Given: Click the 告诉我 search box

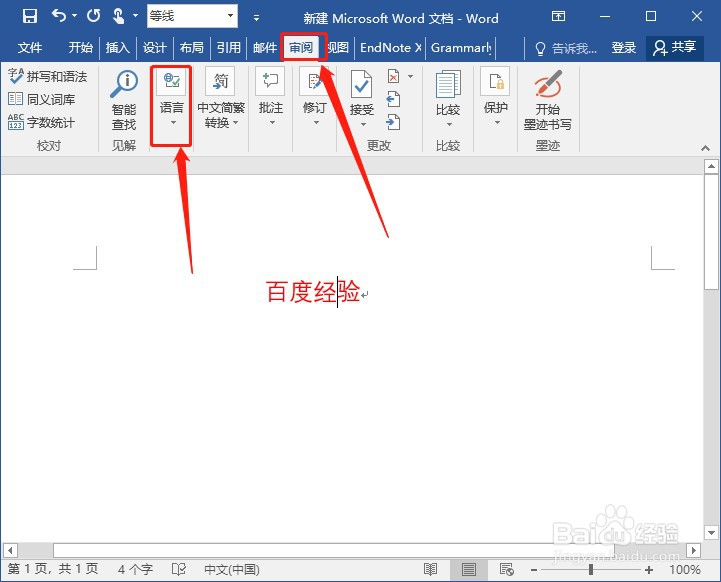Looking at the screenshot, I should click(566, 48).
